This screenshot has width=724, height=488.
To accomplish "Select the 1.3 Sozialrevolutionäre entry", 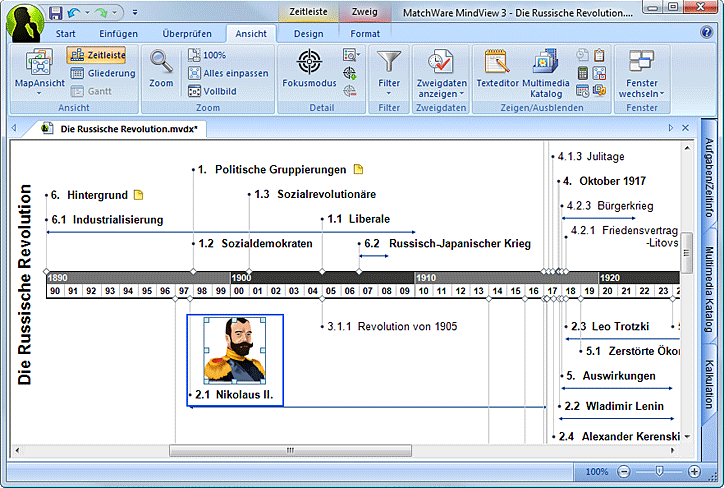I will pos(314,194).
